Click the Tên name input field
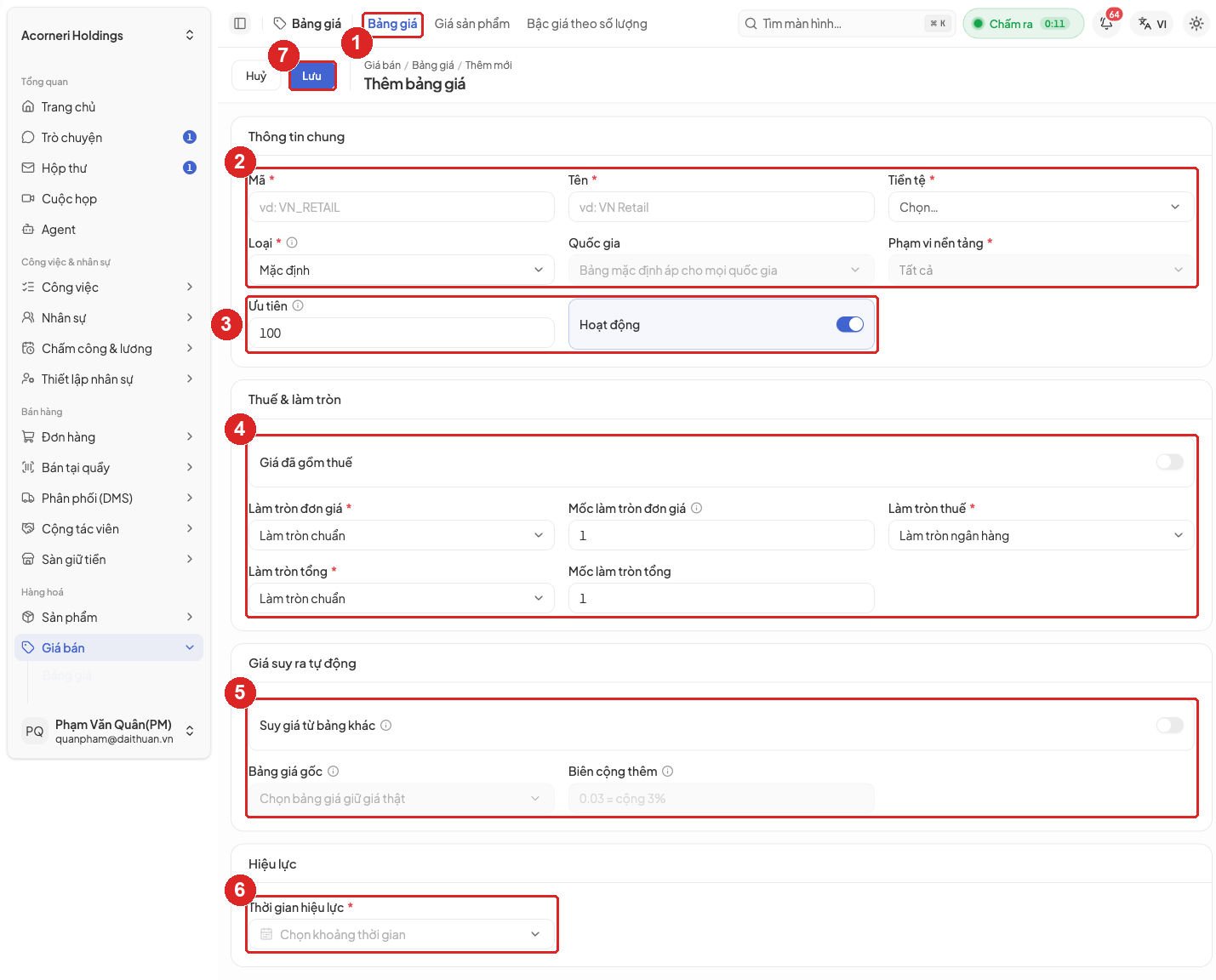1216x980 pixels. click(x=721, y=208)
